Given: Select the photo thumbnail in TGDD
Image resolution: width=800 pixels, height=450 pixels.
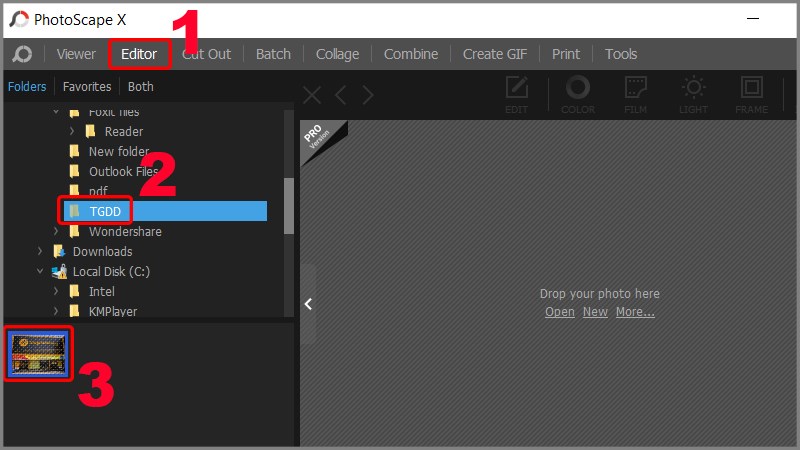Looking at the screenshot, I should tap(39, 354).
